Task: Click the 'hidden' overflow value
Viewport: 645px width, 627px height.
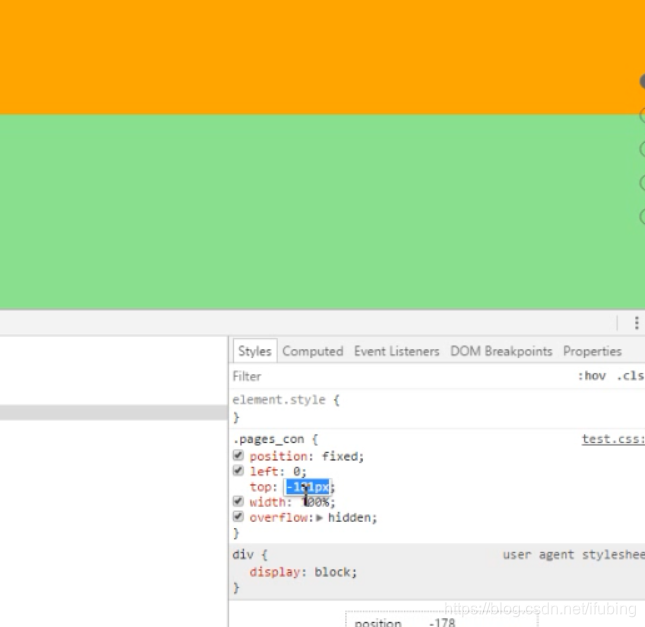Action: pos(350,518)
